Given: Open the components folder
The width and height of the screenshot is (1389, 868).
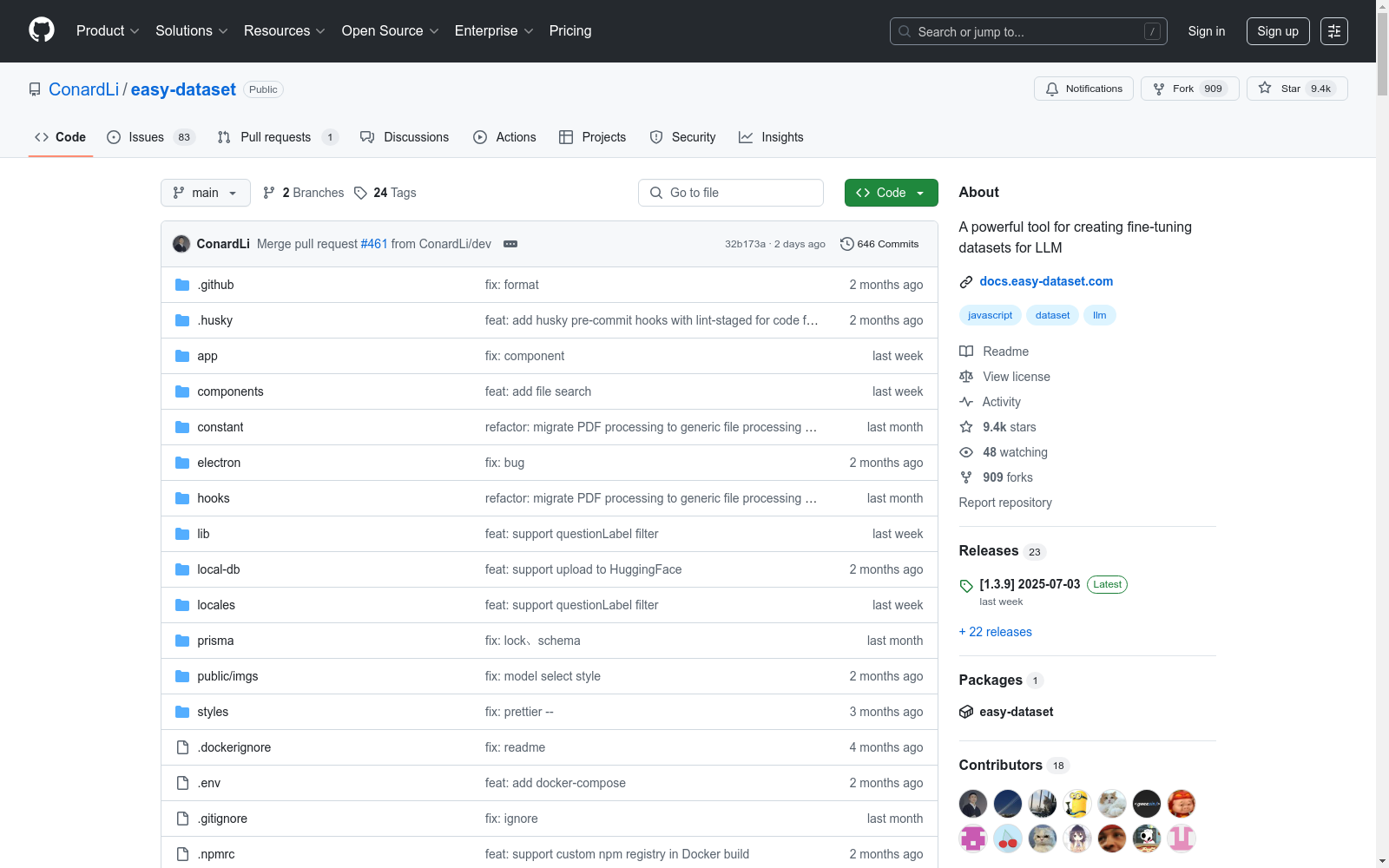Looking at the screenshot, I should (x=230, y=391).
